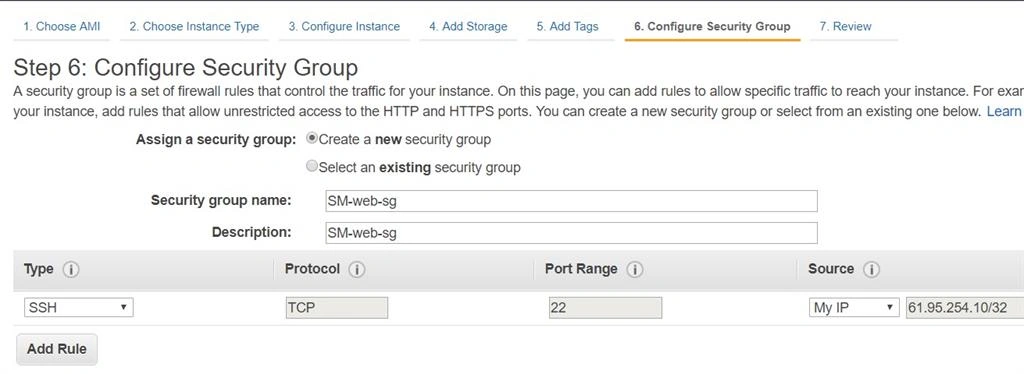Select an existing security group radio
Screen dimensions: 1024x374
[x=312, y=166]
